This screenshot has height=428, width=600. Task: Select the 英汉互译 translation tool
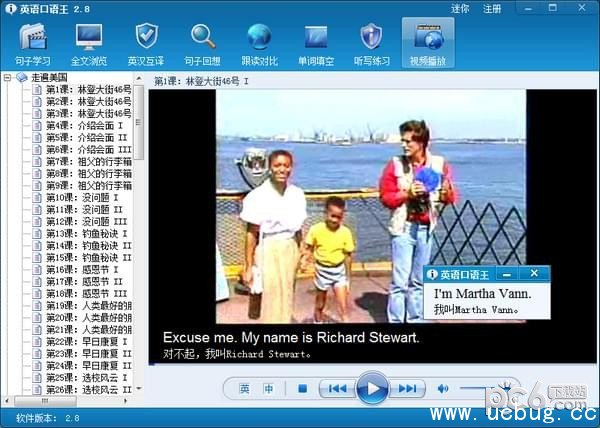[x=147, y=43]
